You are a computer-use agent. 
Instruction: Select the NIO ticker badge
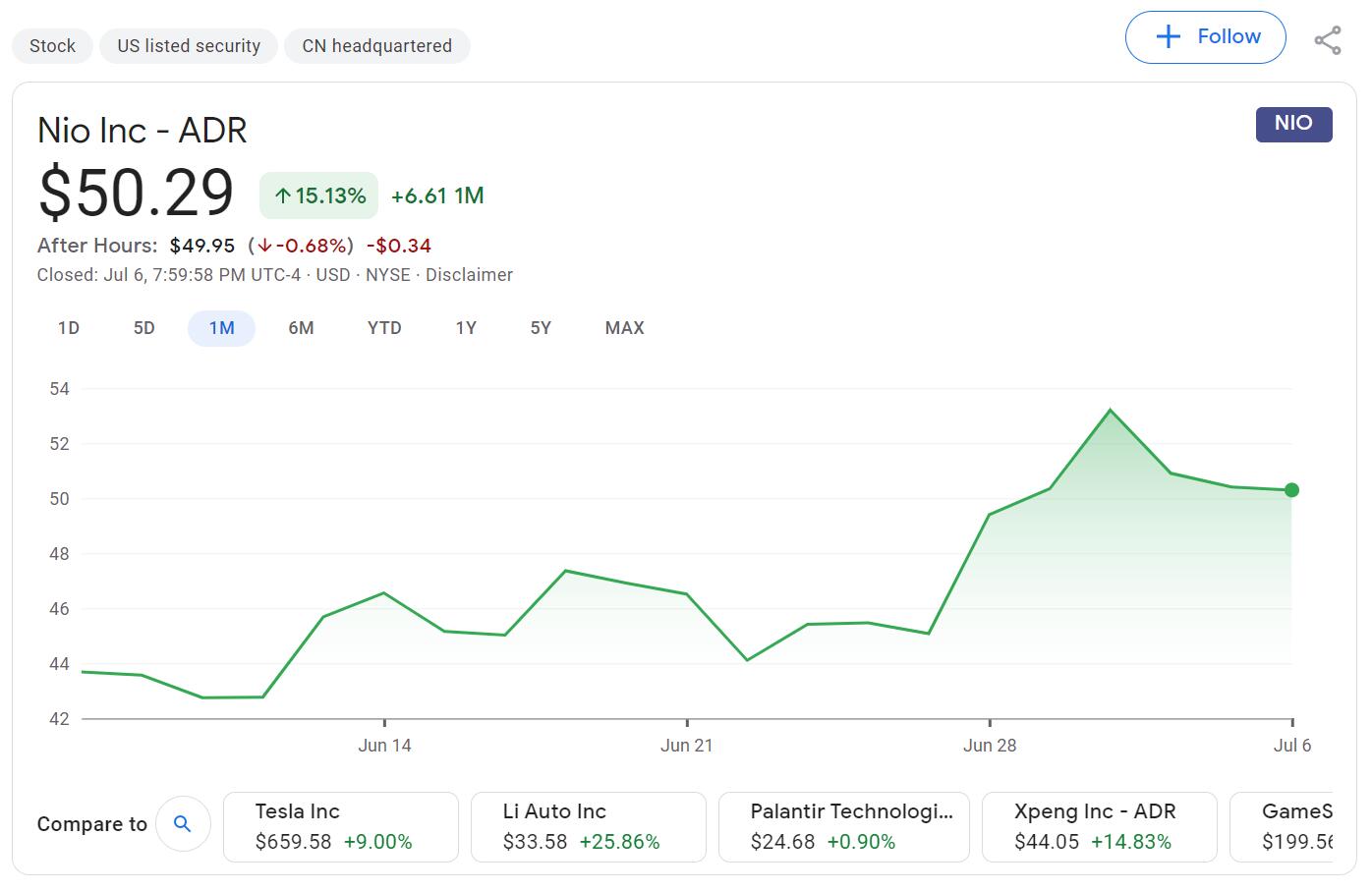pos(1293,124)
